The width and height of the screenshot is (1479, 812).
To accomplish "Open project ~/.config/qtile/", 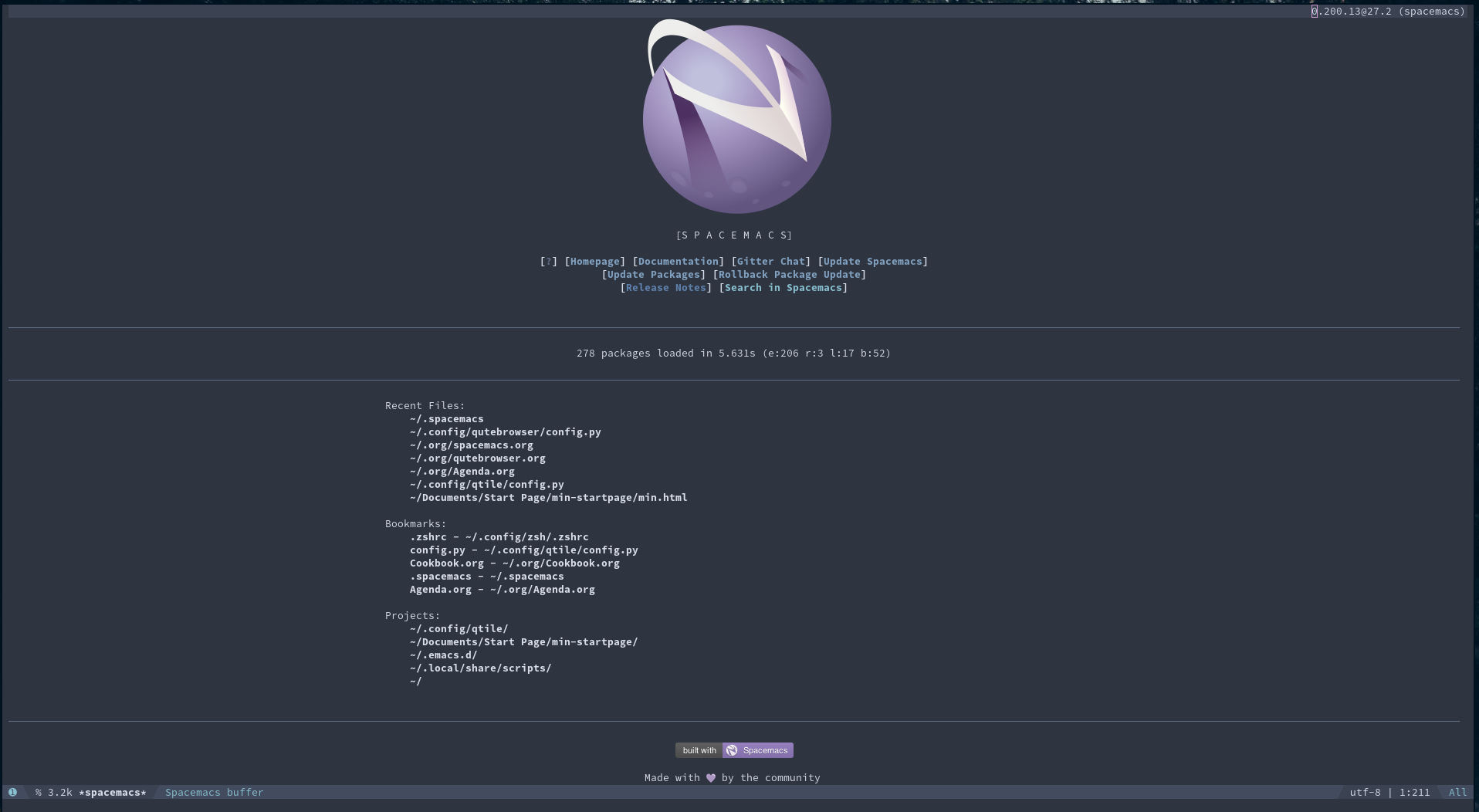I will click(459, 629).
